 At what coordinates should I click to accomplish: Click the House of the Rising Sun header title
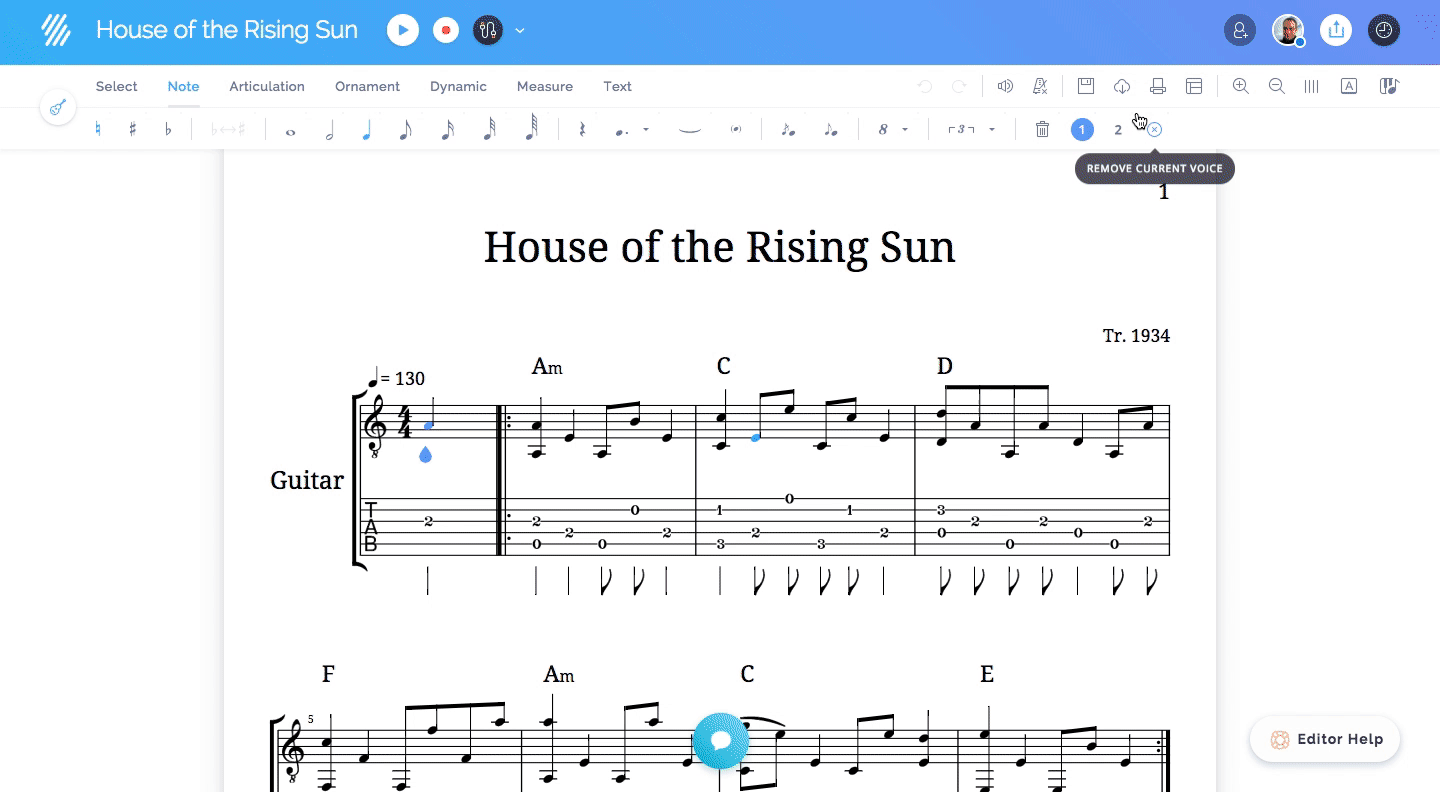[227, 30]
